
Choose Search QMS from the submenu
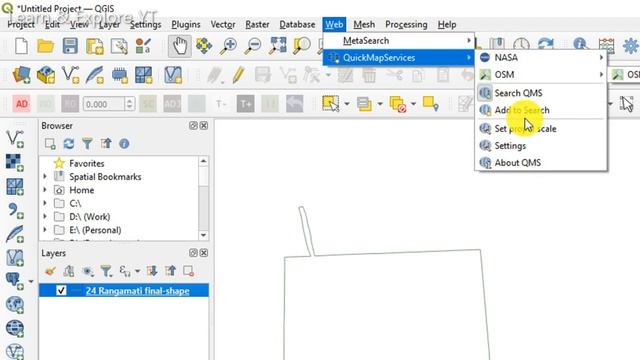(x=541, y=93)
